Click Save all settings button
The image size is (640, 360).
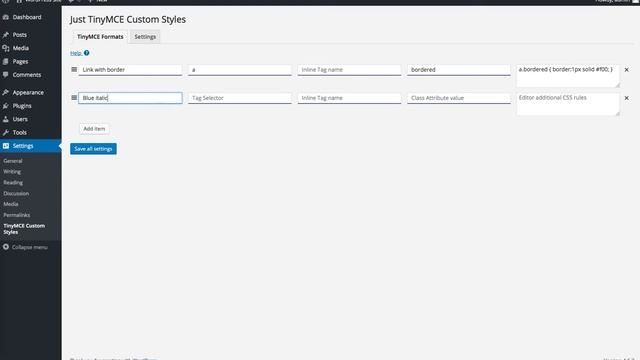click(x=93, y=149)
